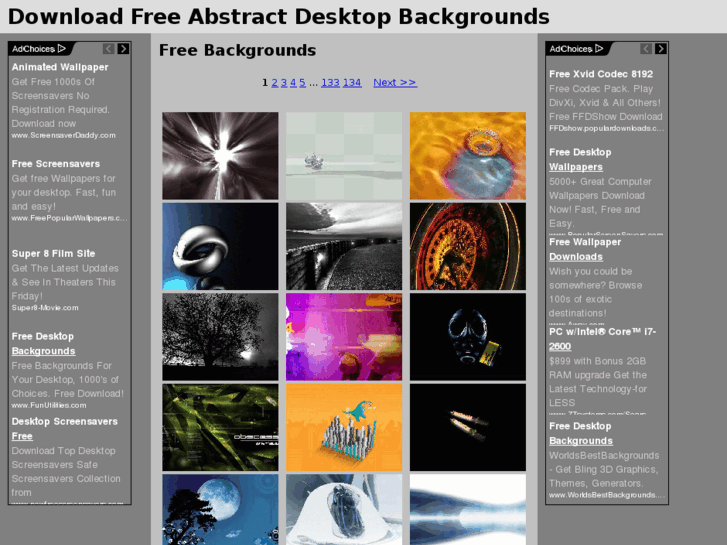Open Super 8 Film Site ad
This screenshot has width=727, height=545.
point(53,254)
